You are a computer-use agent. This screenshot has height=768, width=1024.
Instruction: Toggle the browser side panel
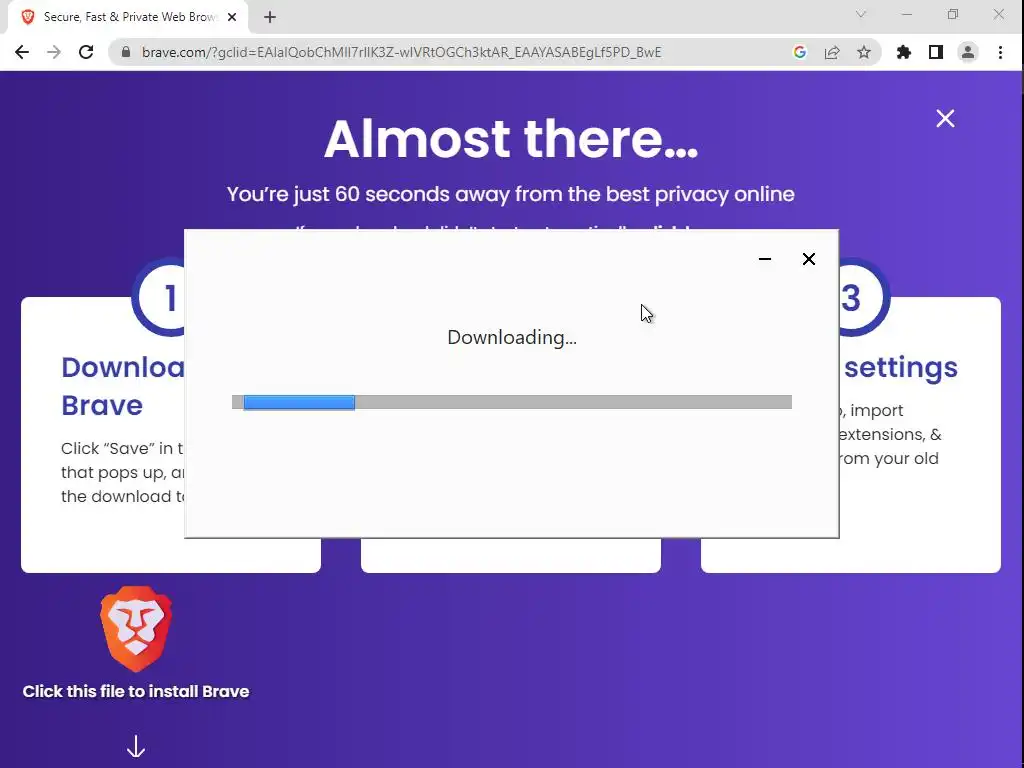pyautogui.click(x=936, y=52)
